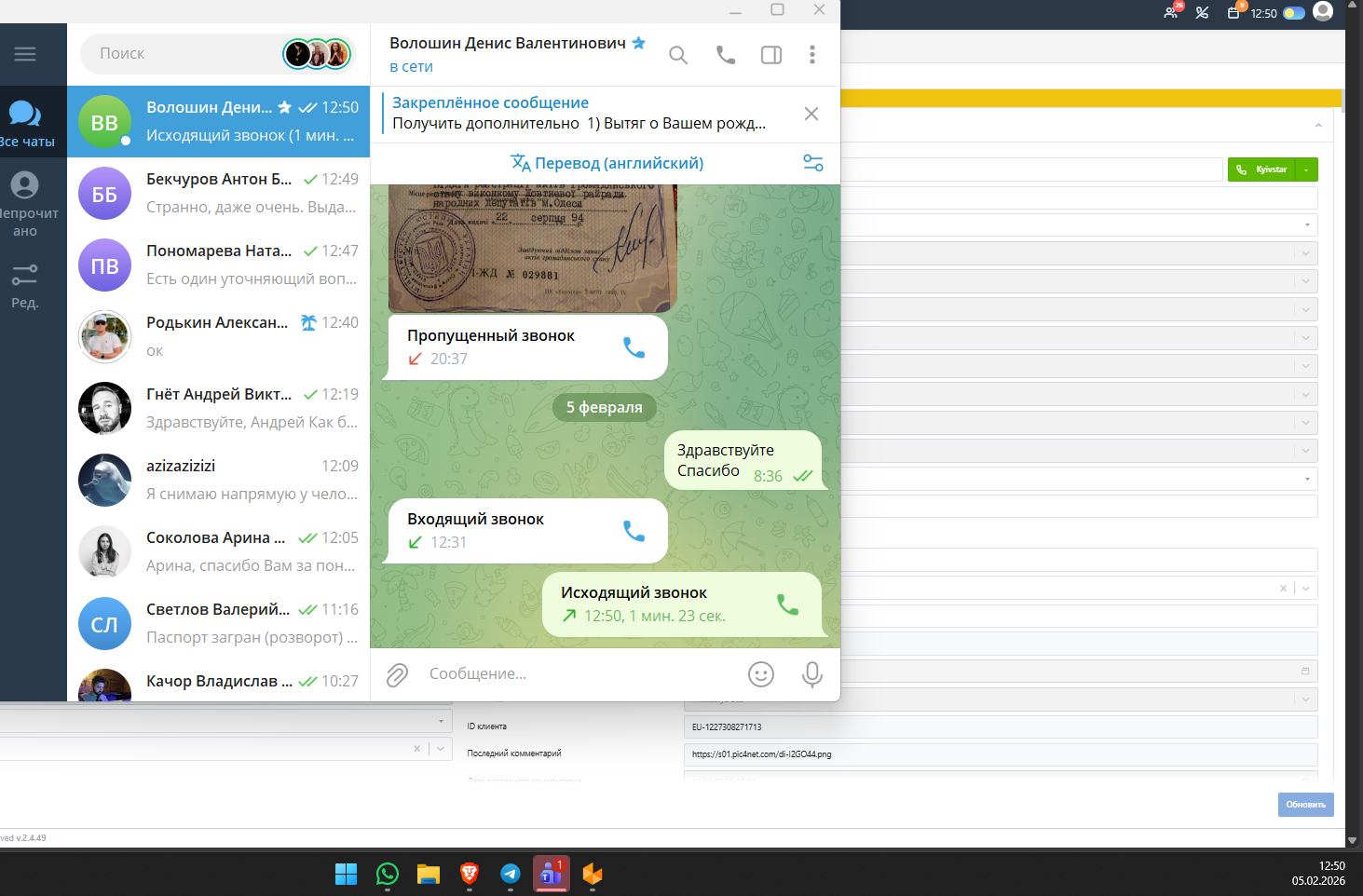
Task: Select the Волошин Дени... chat row
Action: (219, 121)
